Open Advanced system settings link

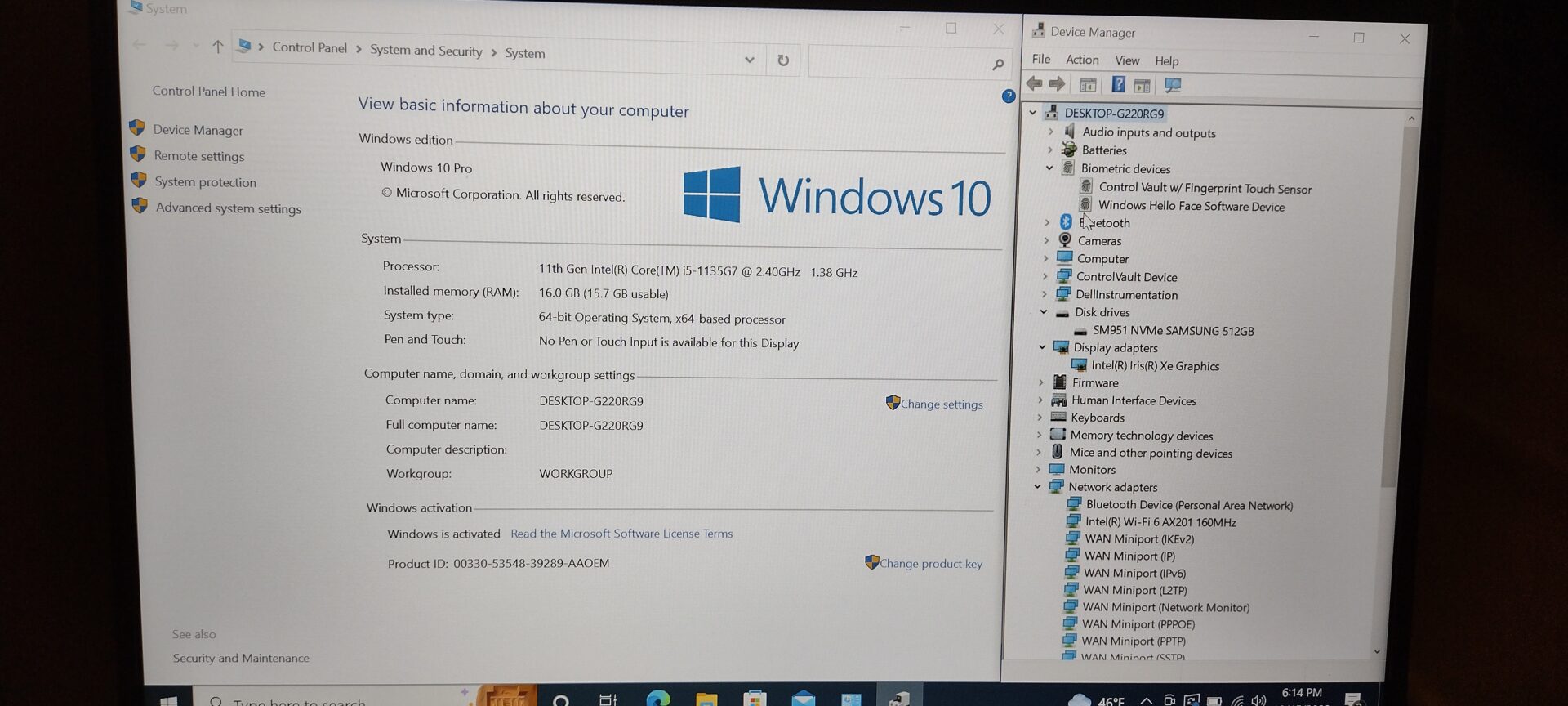click(x=229, y=208)
